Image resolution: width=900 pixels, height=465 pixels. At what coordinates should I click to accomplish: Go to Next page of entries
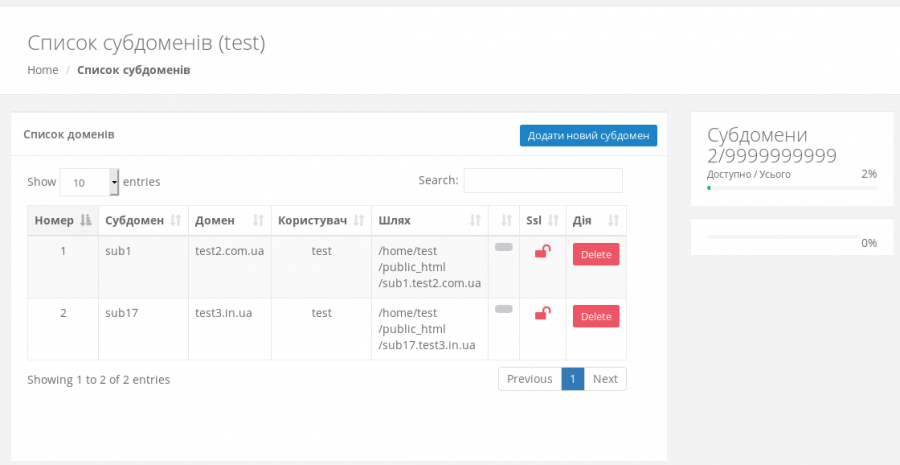click(605, 379)
